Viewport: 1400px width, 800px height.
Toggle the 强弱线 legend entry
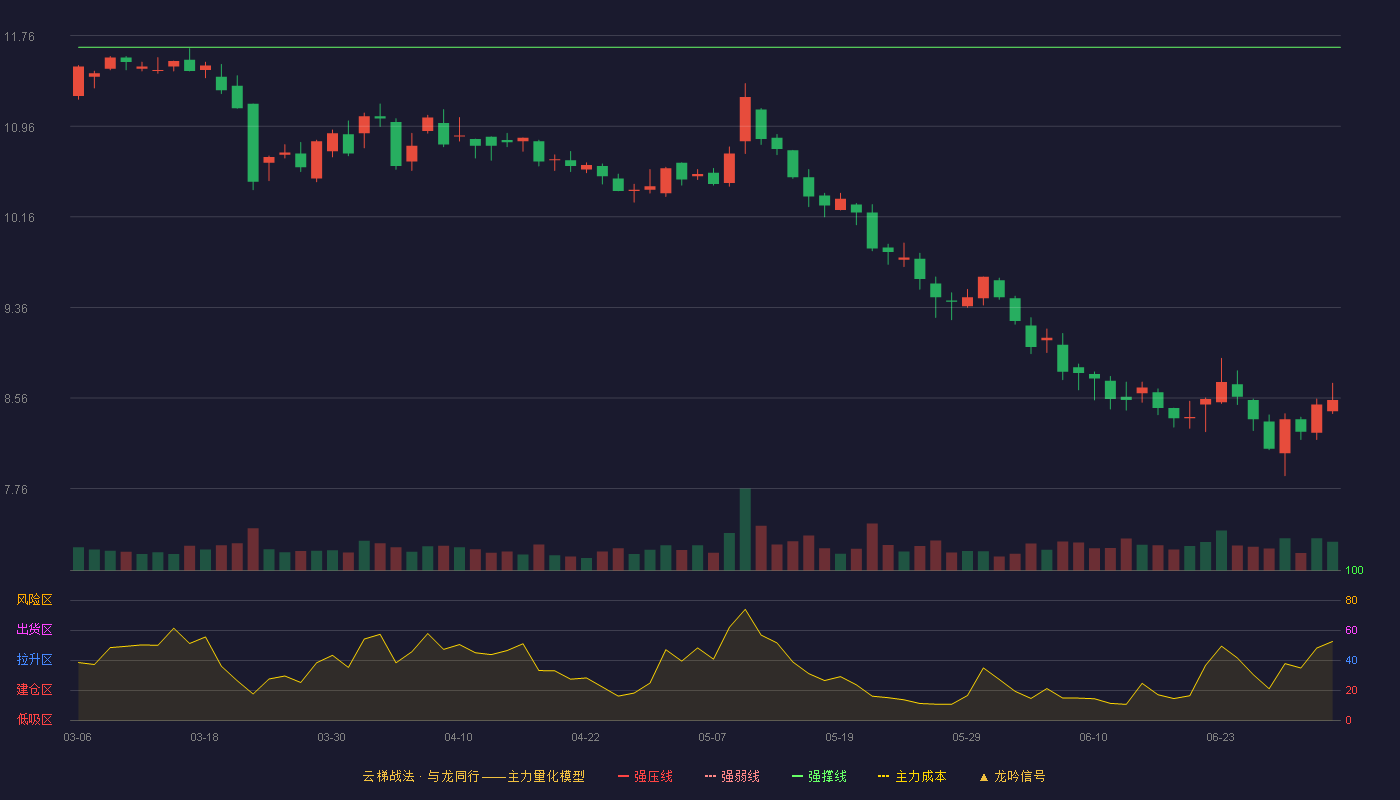point(732,776)
